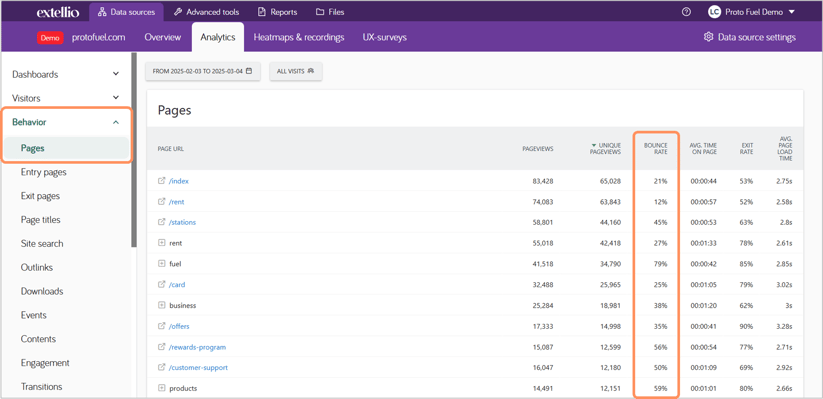Switch to Heatmaps & recordings tab
Image resolution: width=823 pixels, height=399 pixels.
click(299, 37)
